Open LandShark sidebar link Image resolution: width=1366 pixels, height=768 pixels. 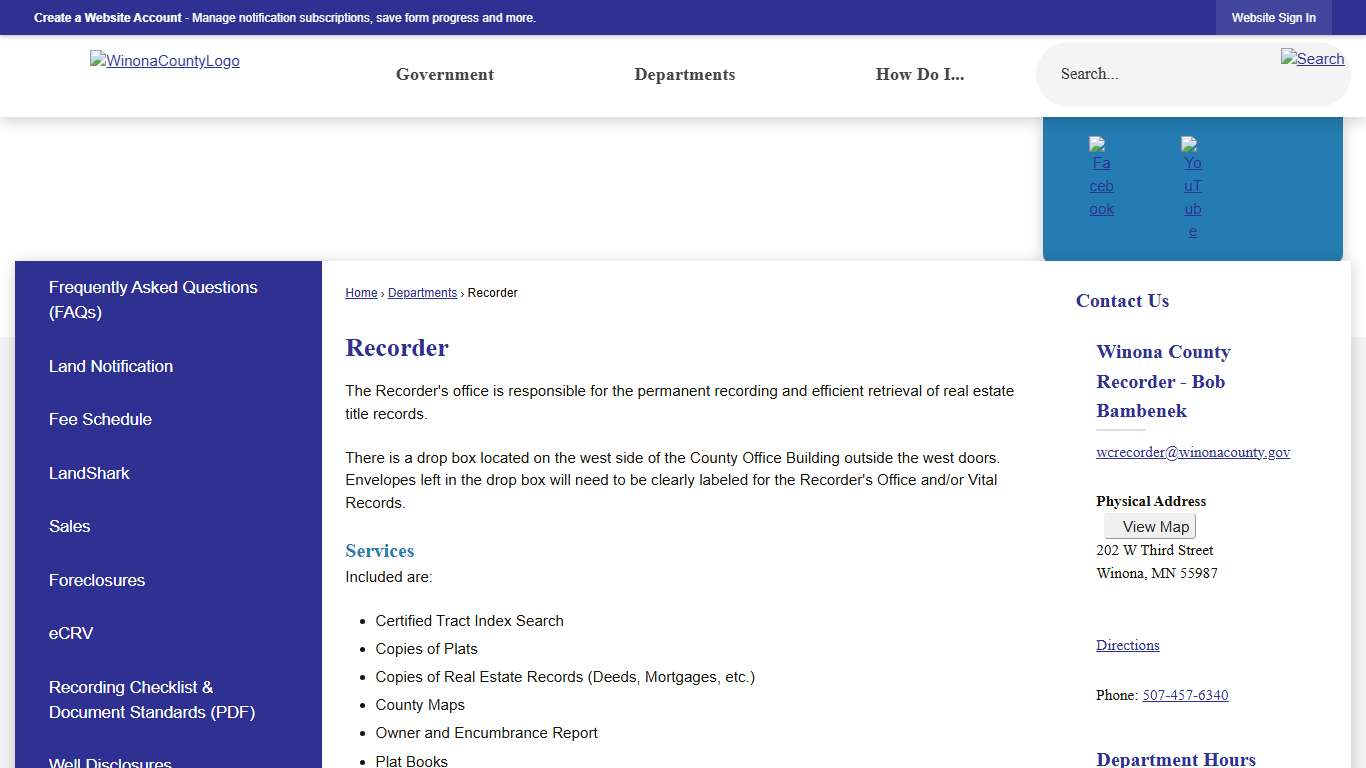[89, 474]
